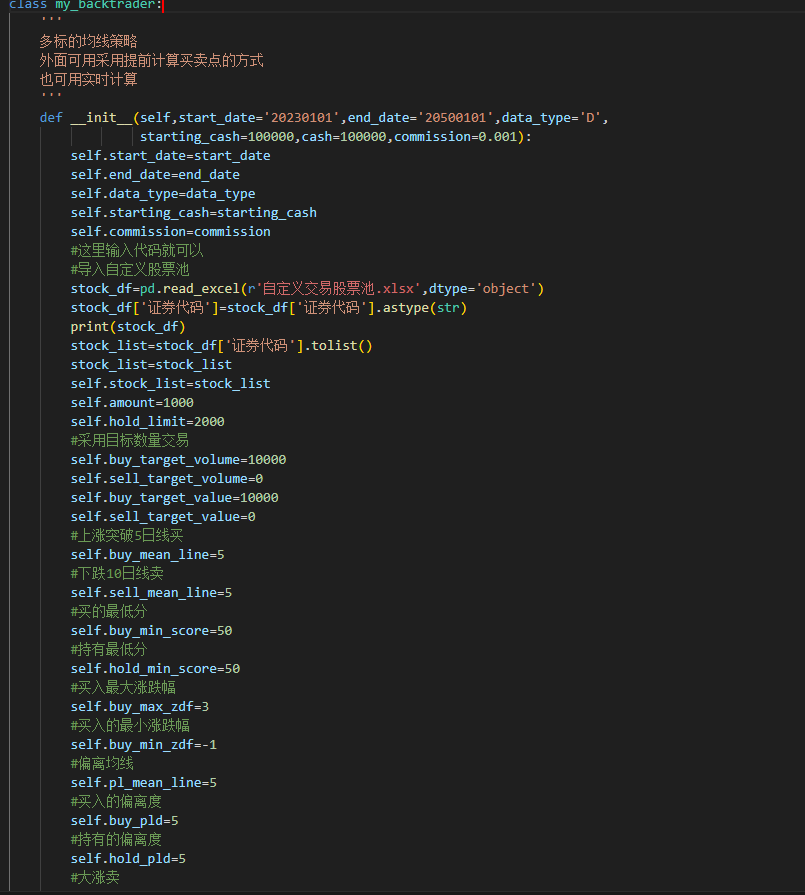
Task: Click line self.buy_mean_line=5
Action: coord(147,554)
